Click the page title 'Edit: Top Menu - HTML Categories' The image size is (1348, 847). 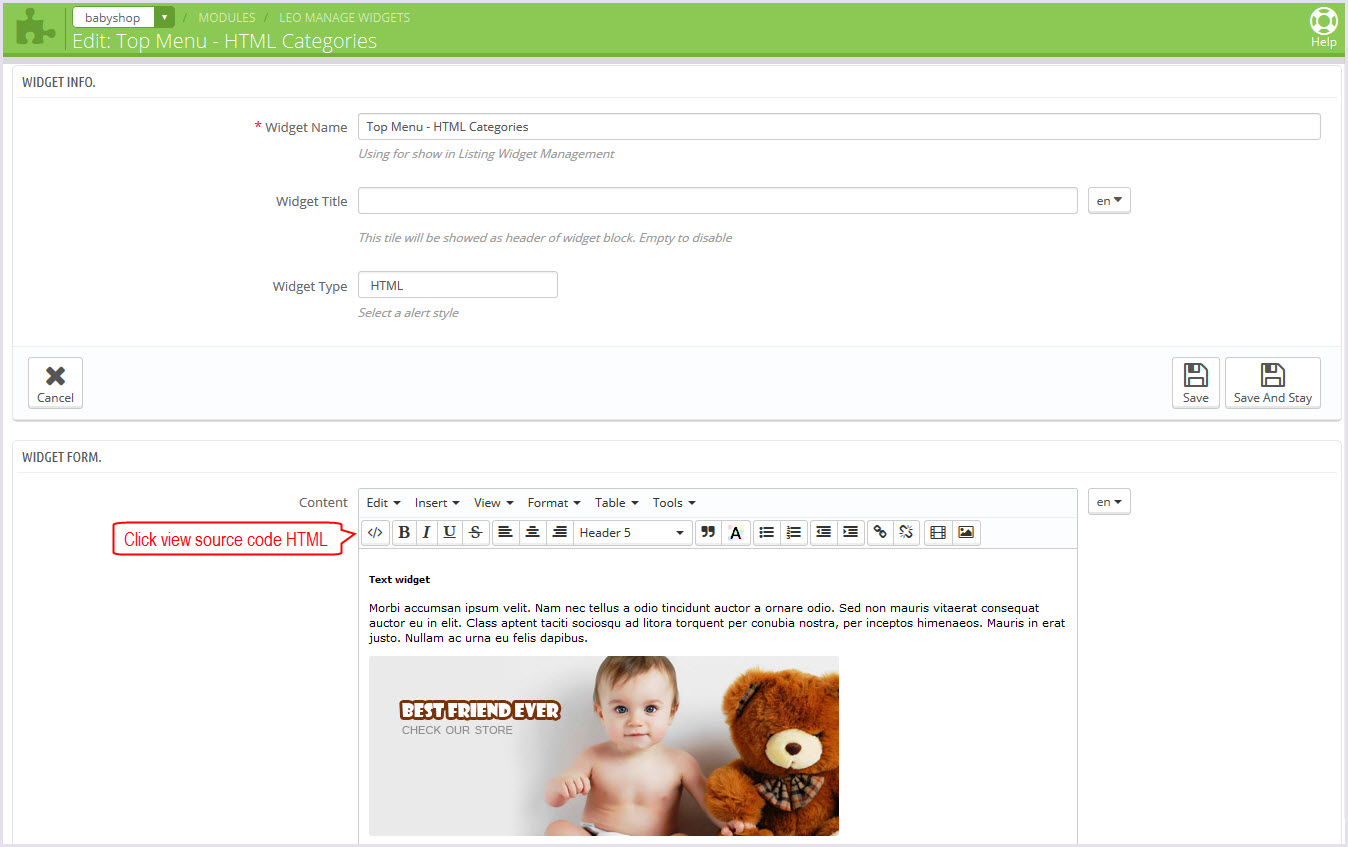(225, 41)
